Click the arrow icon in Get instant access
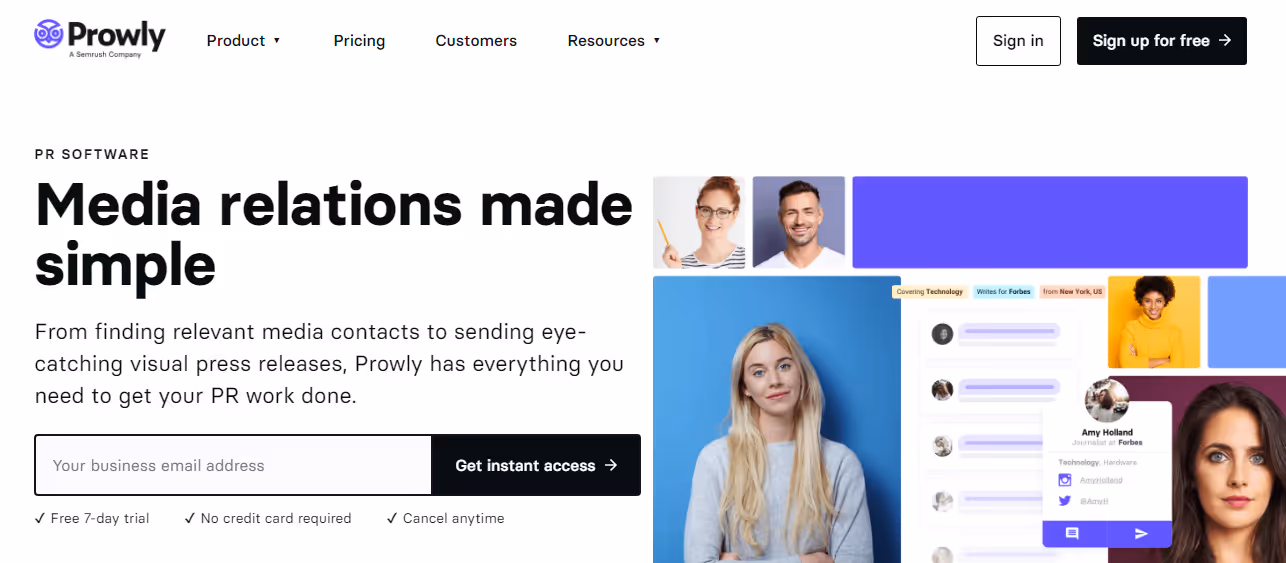The width and height of the screenshot is (1286, 563). tap(611, 465)
